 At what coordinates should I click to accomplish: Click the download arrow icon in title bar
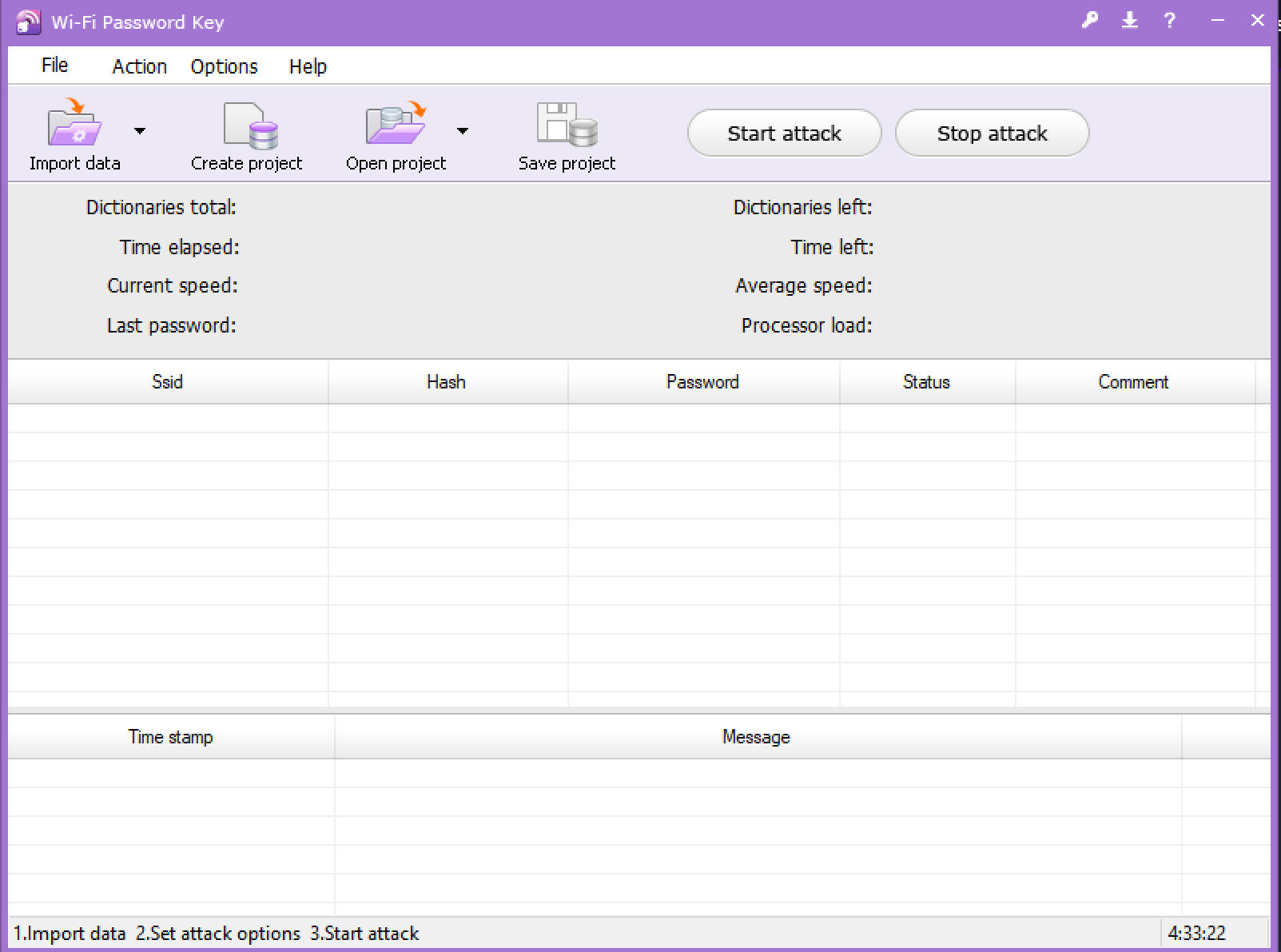tap(1129, 21)
